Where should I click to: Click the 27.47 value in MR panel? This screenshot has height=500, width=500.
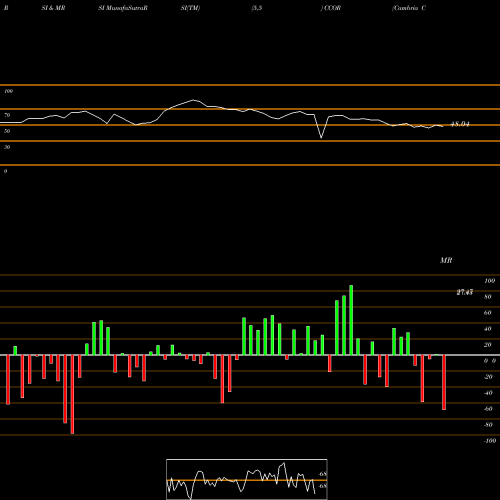click(465, 292)
